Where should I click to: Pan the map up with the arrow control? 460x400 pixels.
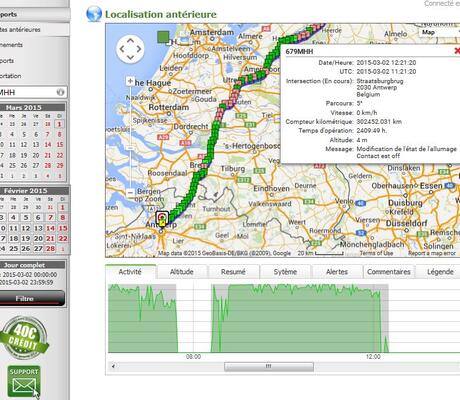tap(130, 41)
